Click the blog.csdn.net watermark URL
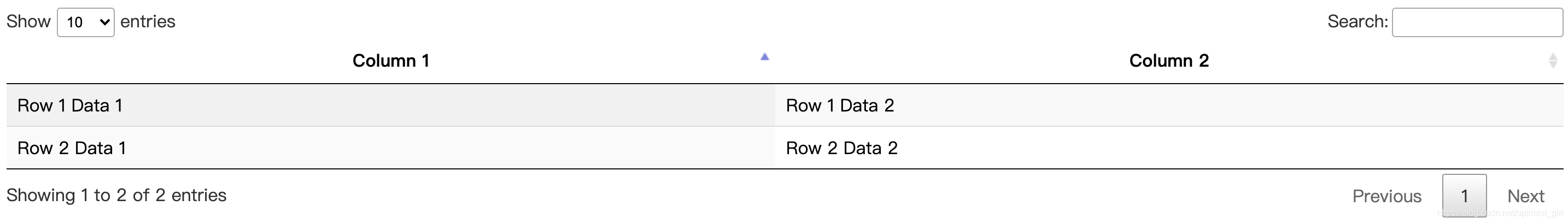 (1500, 213)
